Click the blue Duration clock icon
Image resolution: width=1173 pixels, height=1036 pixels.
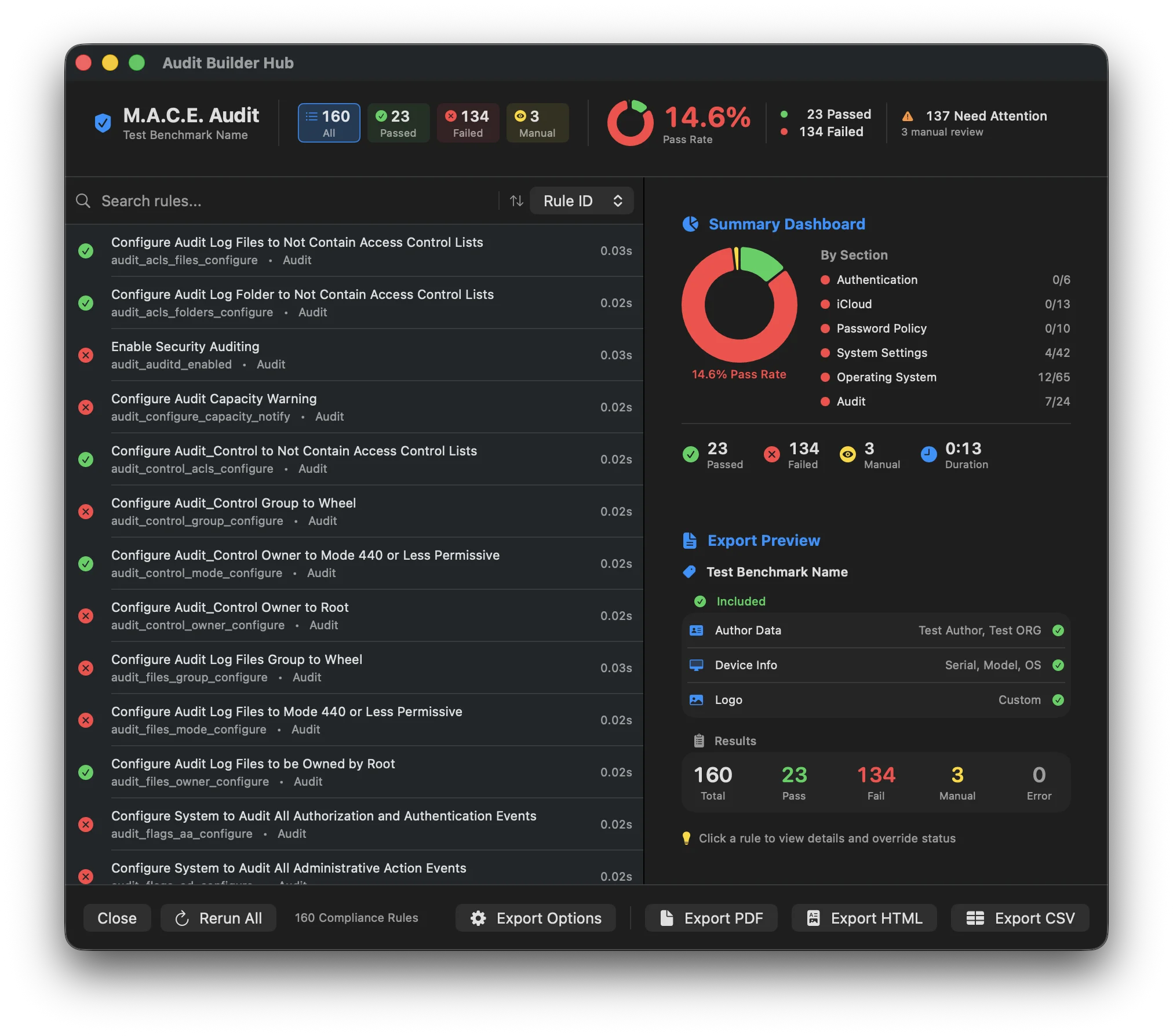(928, 454)
